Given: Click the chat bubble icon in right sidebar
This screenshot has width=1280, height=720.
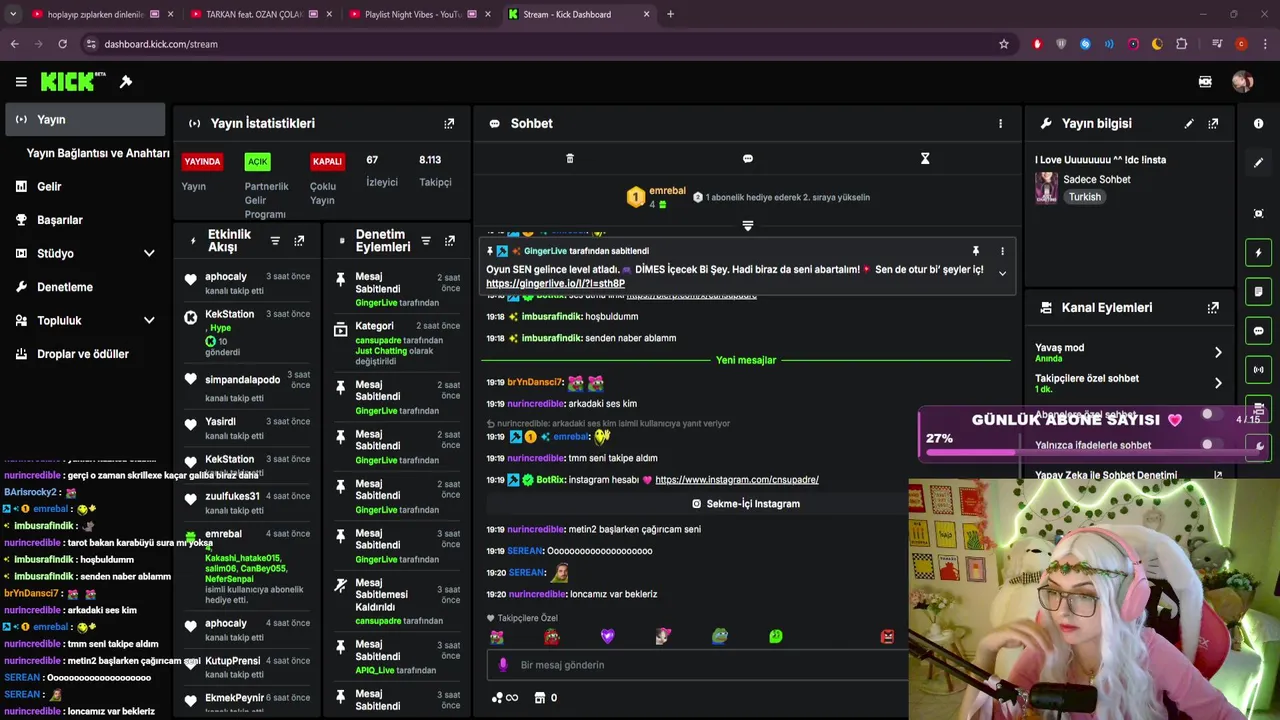Looking at the screenshot, I should pyautogui.click(x=1258, y=331).
